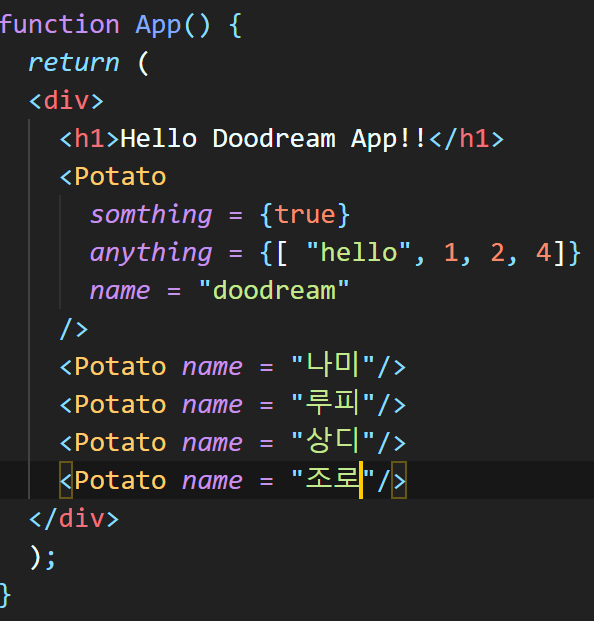Click the 'name' prop above the self-closing '/>' line

tap(120, 291)
